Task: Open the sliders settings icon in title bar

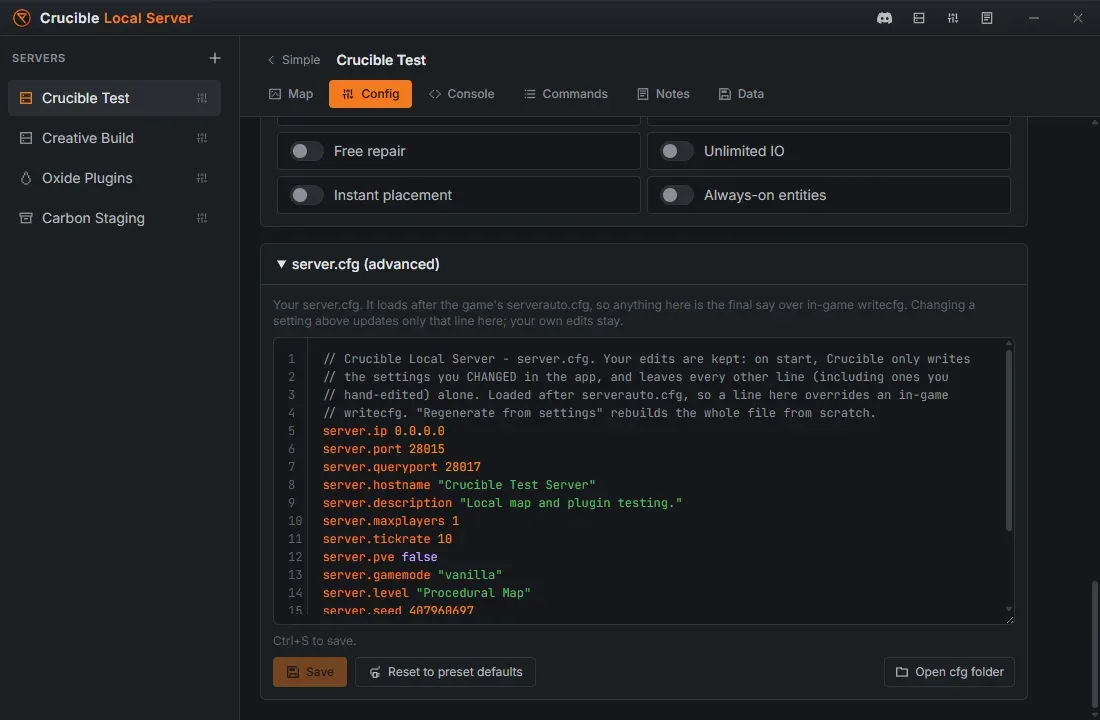Action: click(953, 18)
